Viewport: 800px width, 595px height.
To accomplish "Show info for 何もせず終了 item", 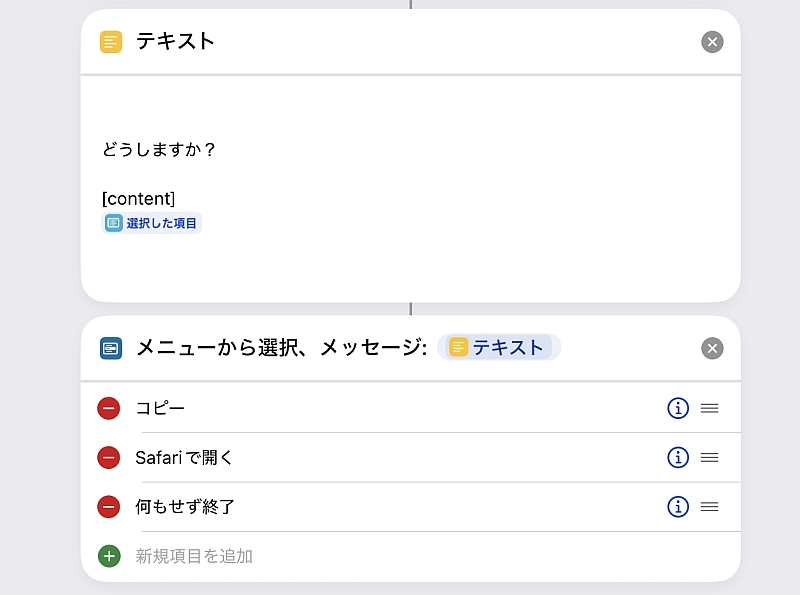I will 678,507.
